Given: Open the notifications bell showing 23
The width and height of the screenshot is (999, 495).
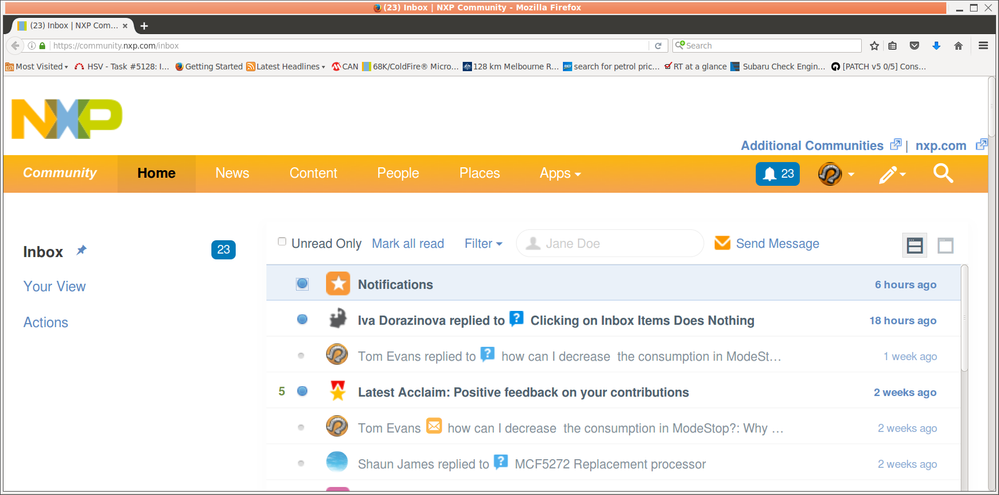Looking at the screenshot, I should pyautogui.click(x=777, y=174).
